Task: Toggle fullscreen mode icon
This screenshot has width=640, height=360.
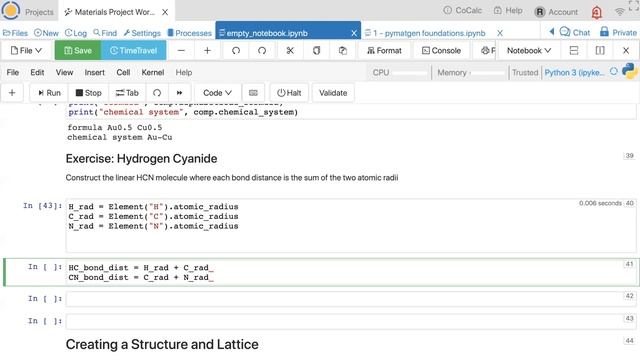Action: click(634, 6)
